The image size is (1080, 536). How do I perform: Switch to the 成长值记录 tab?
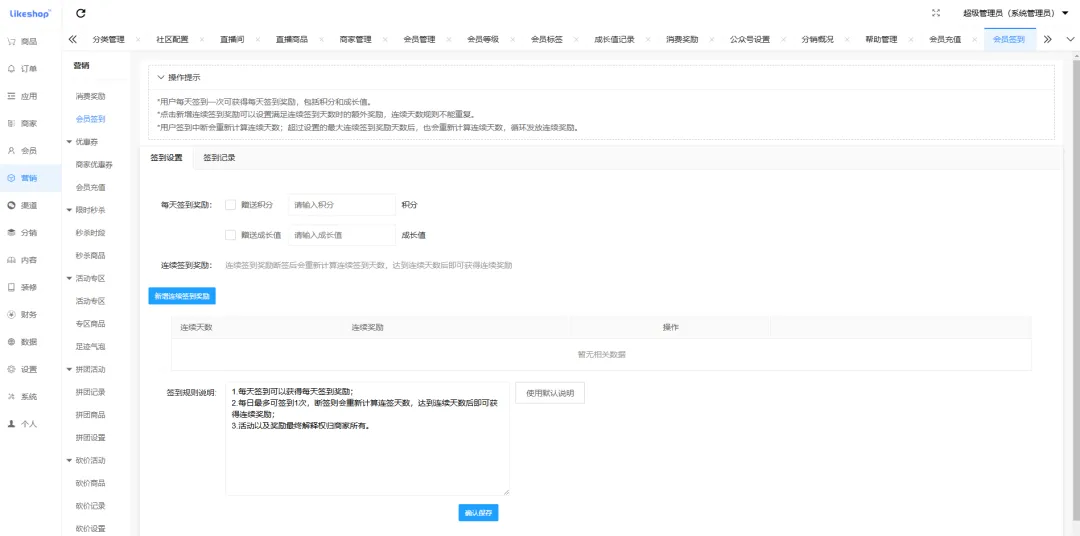pyautogui.click(x=614, y=39)
